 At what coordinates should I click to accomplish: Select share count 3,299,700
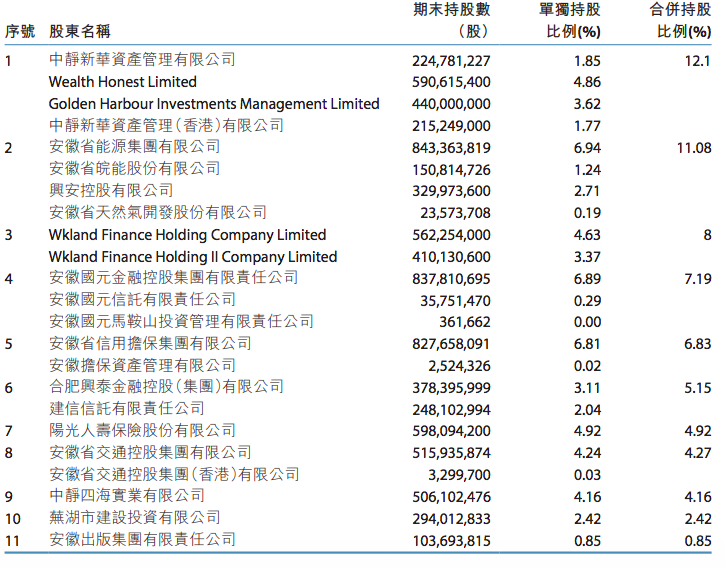tap(459, 475)
